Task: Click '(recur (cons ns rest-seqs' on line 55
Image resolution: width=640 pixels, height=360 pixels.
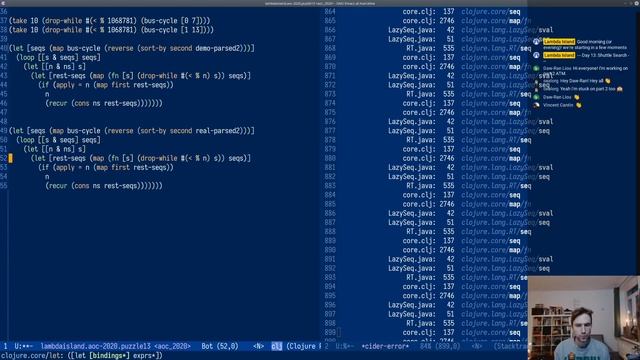Action: (x=91, y=186)
